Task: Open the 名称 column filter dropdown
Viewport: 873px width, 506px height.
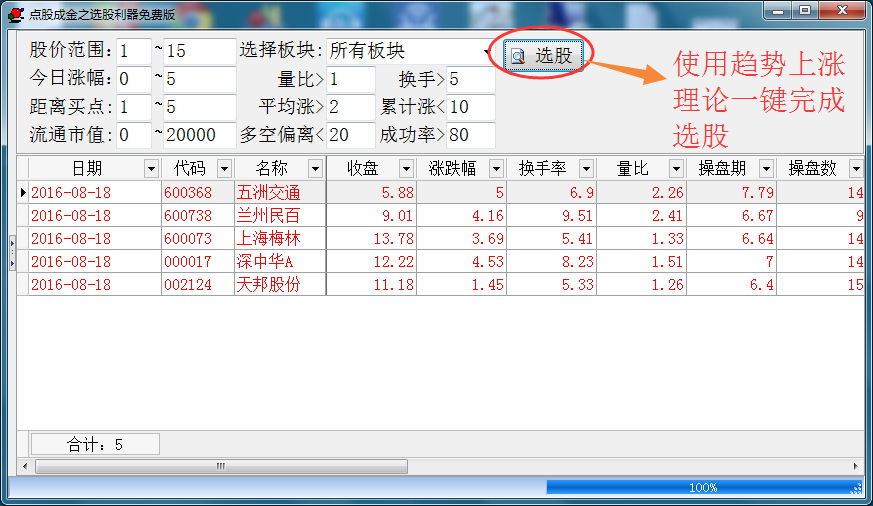Action: click(315, 169)
